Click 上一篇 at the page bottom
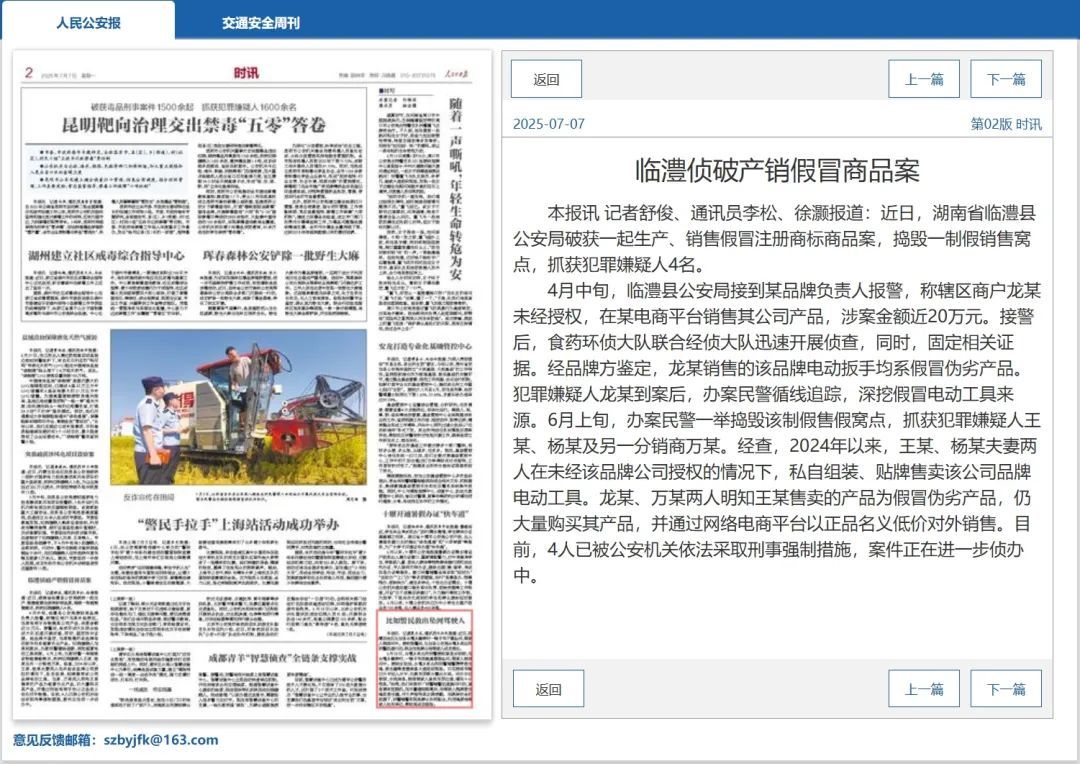The height and width of the screenshot is (764, 1080). pos(925,688)
